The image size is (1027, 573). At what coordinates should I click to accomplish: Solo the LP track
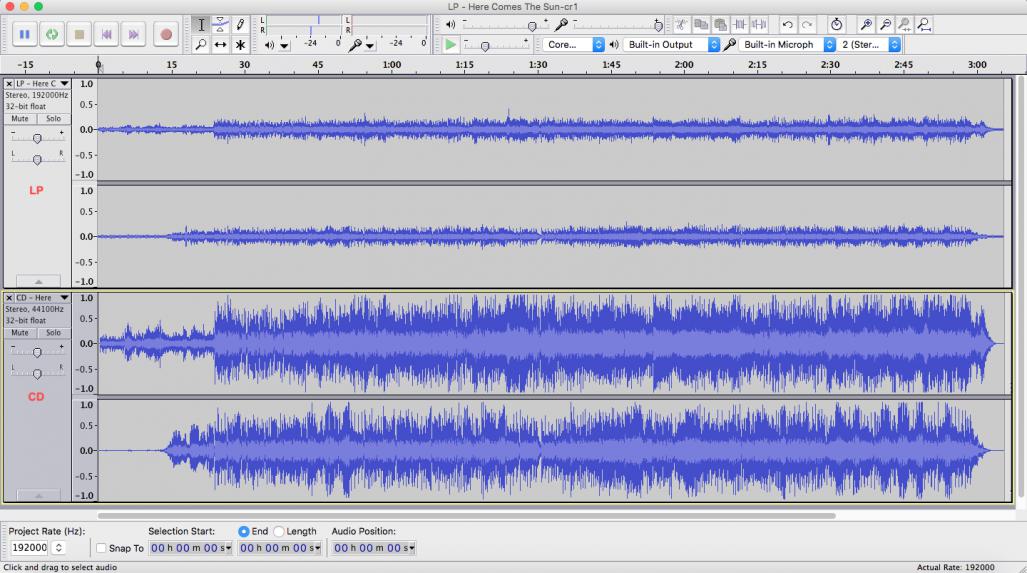(53, 119)
